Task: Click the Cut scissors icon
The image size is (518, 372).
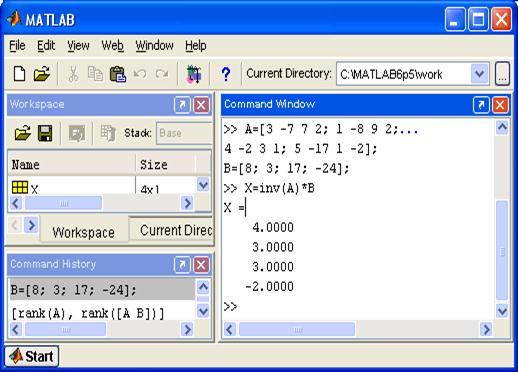Action: point(73,74)
